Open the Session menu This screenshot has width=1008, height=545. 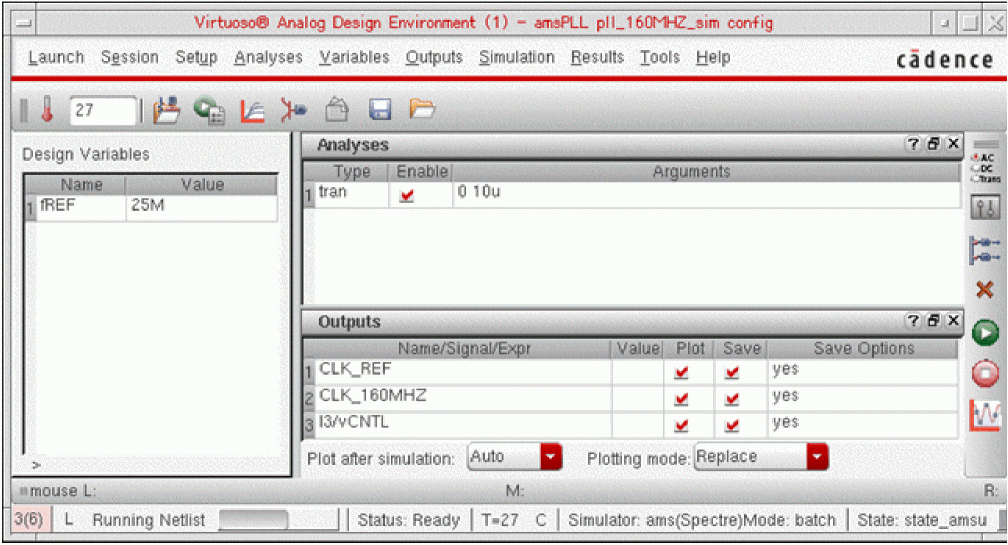click(129, 57)
